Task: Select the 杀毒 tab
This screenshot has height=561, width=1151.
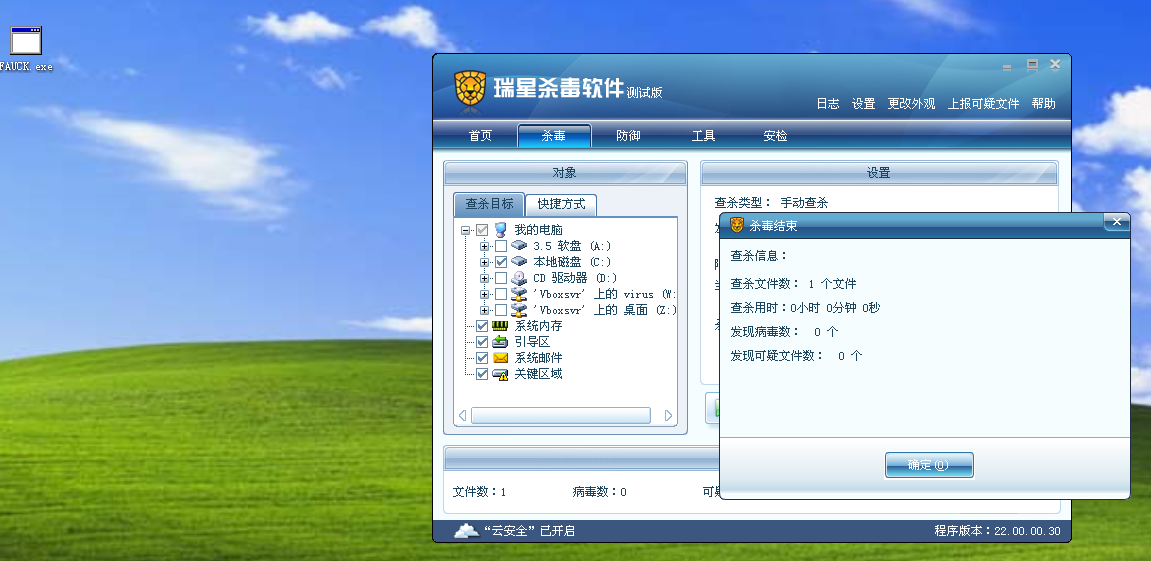Action: coord(553,136)
